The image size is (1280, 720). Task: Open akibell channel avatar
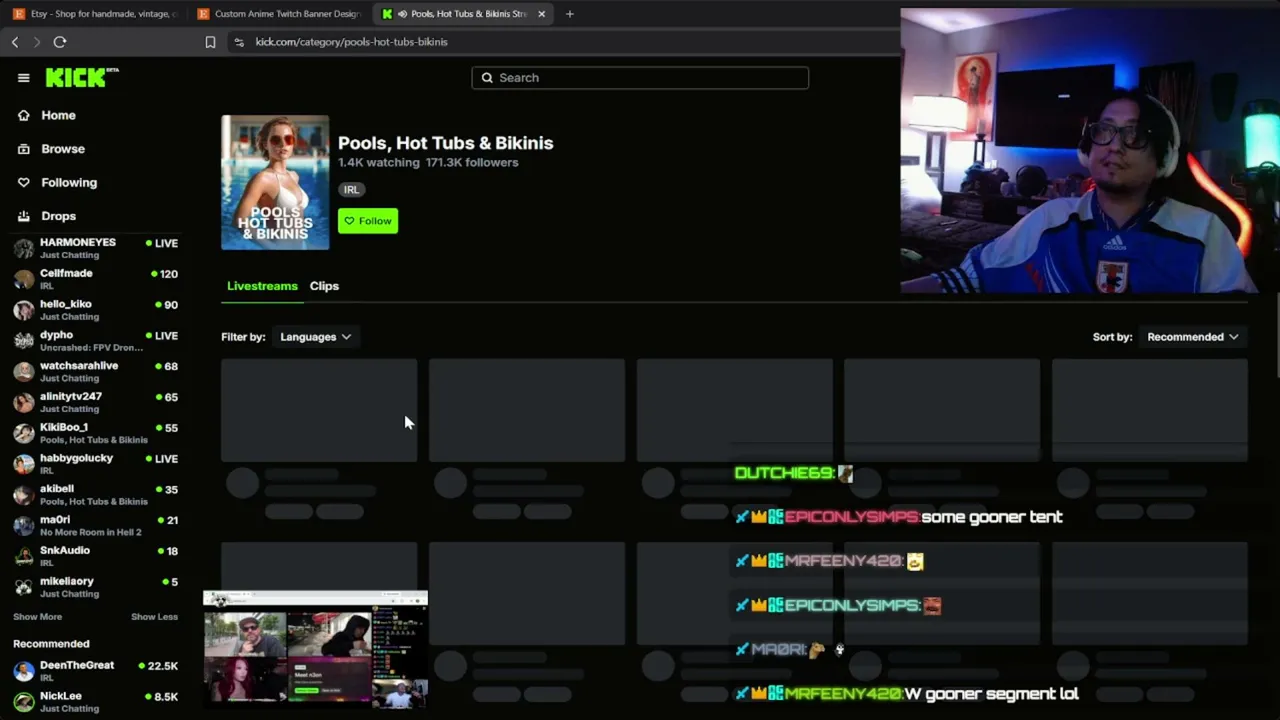click(x=24, y=495)
